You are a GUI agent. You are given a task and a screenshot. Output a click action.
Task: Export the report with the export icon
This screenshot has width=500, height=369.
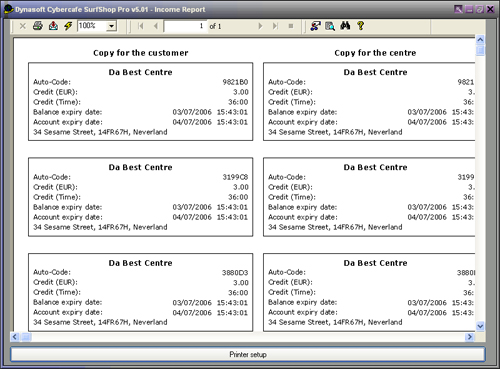(53, 26)
